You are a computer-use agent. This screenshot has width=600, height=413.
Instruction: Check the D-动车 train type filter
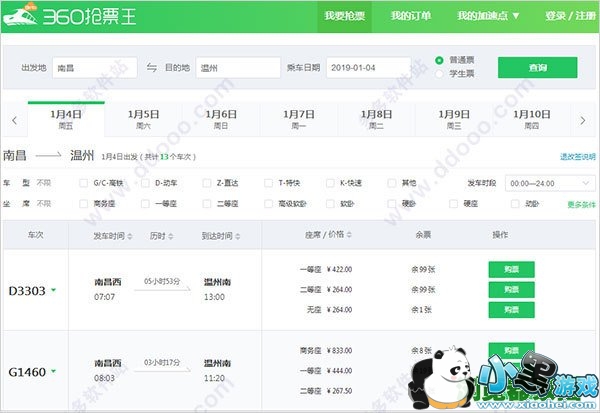[x=145, y=184]
